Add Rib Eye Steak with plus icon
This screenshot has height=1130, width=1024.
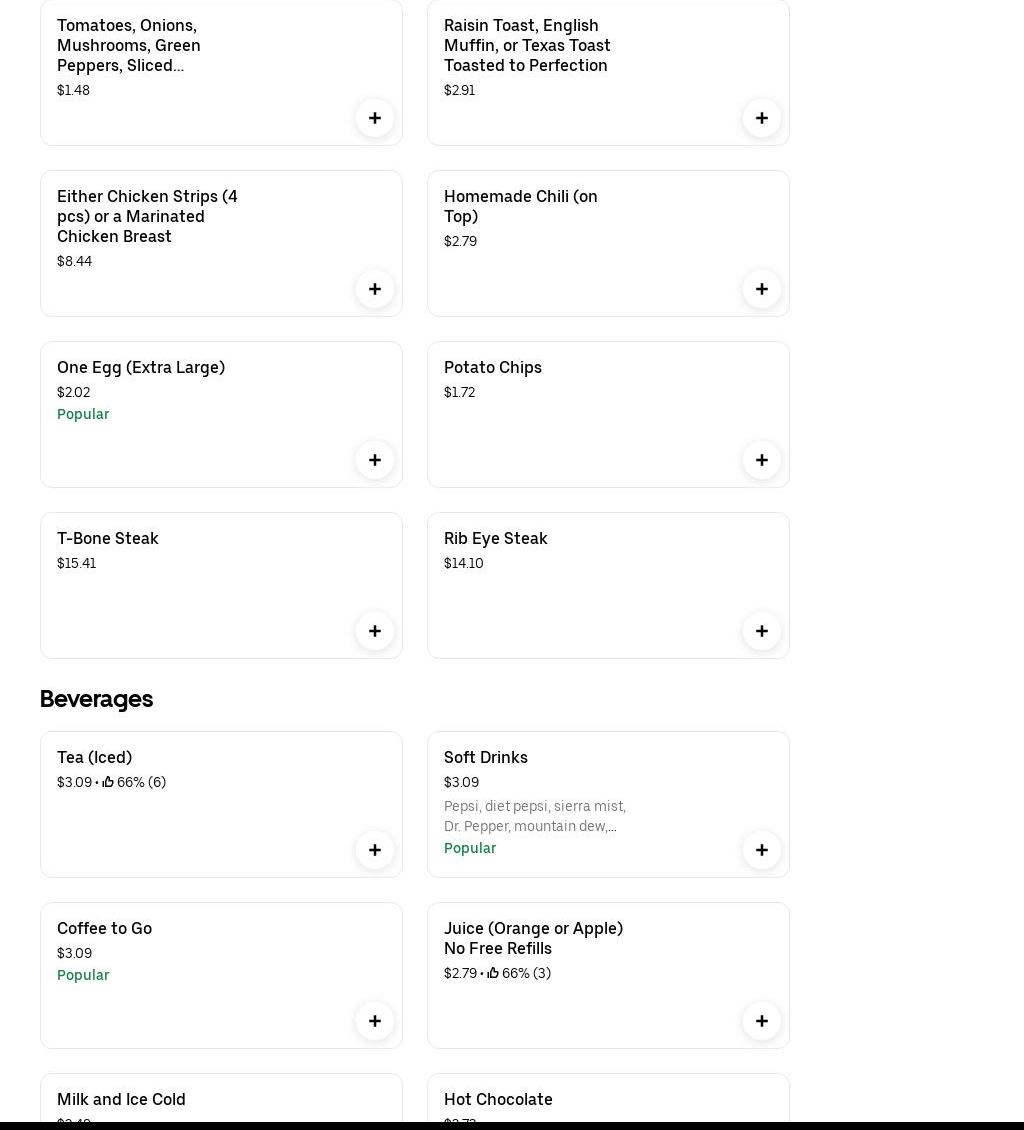pyautogui.click(x=762, y=631)
